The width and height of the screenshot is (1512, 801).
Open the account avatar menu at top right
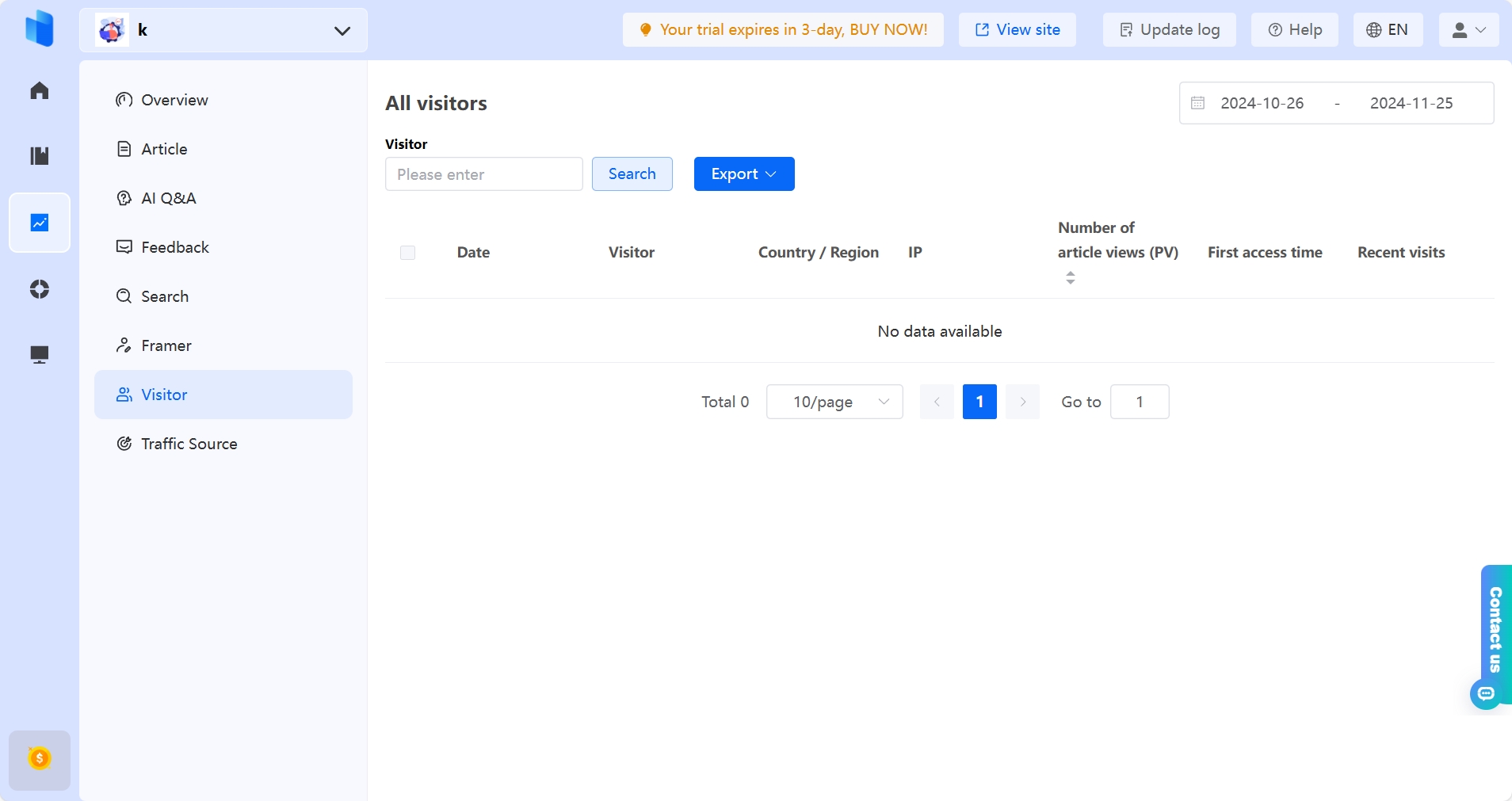point(1468,29)
